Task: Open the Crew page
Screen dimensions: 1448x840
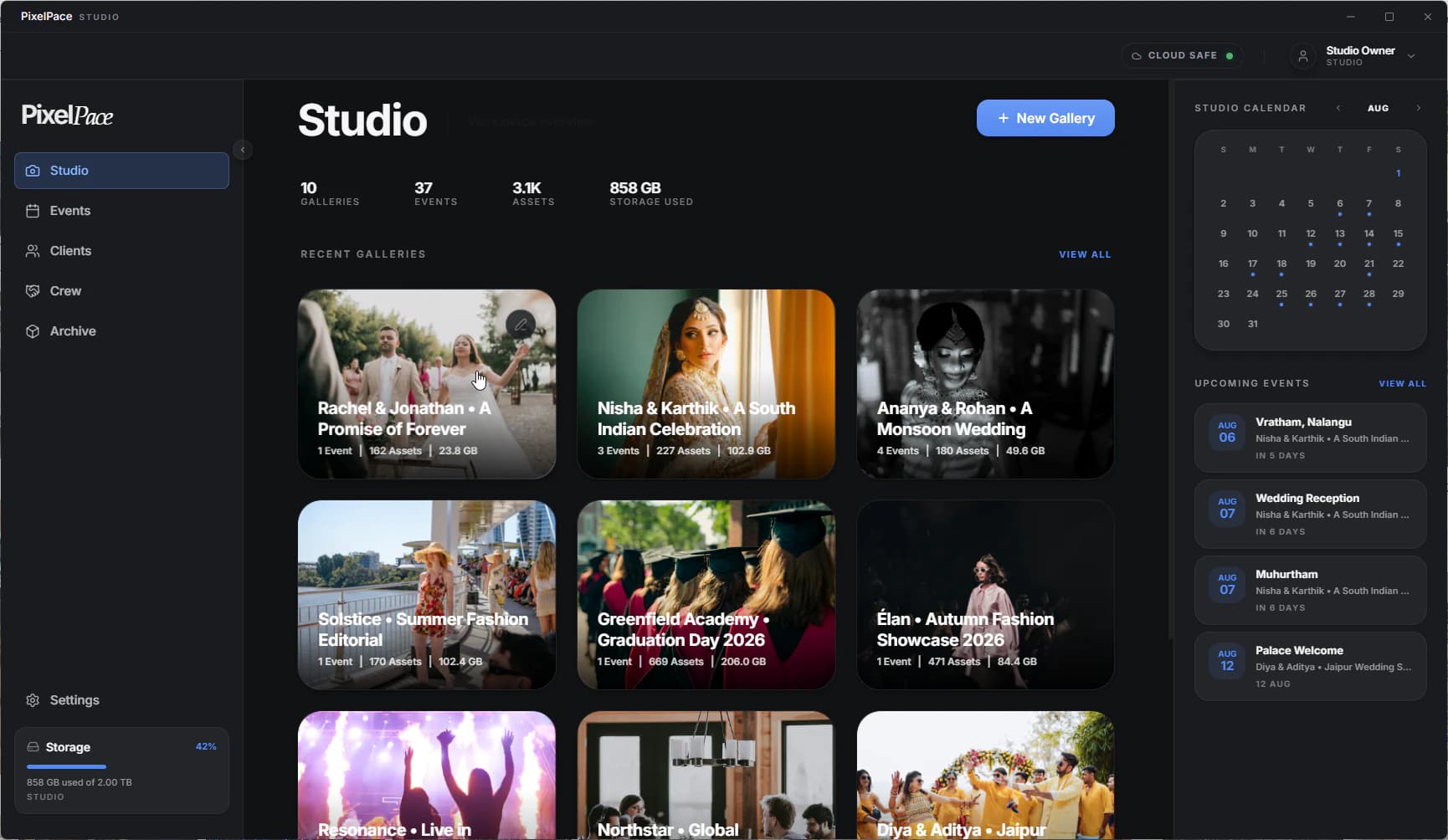Action: coord(121,291)
